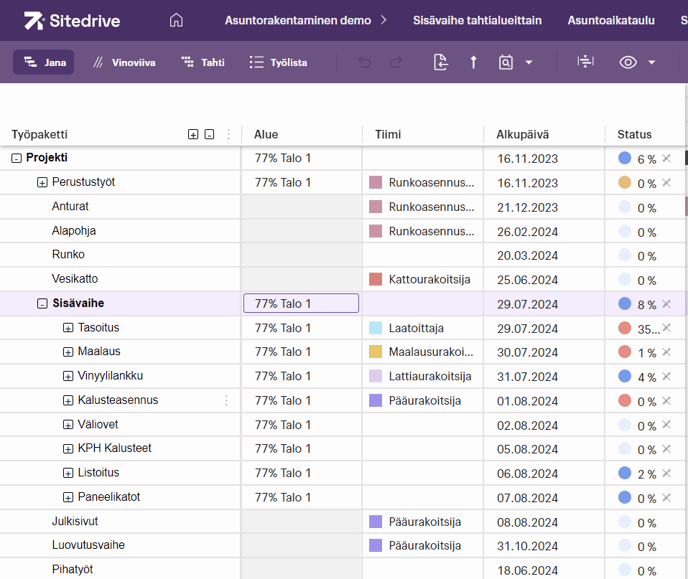Screen dimensions: 688x579
Task: Click the redo arrow icon
Action: click(396, 62)
